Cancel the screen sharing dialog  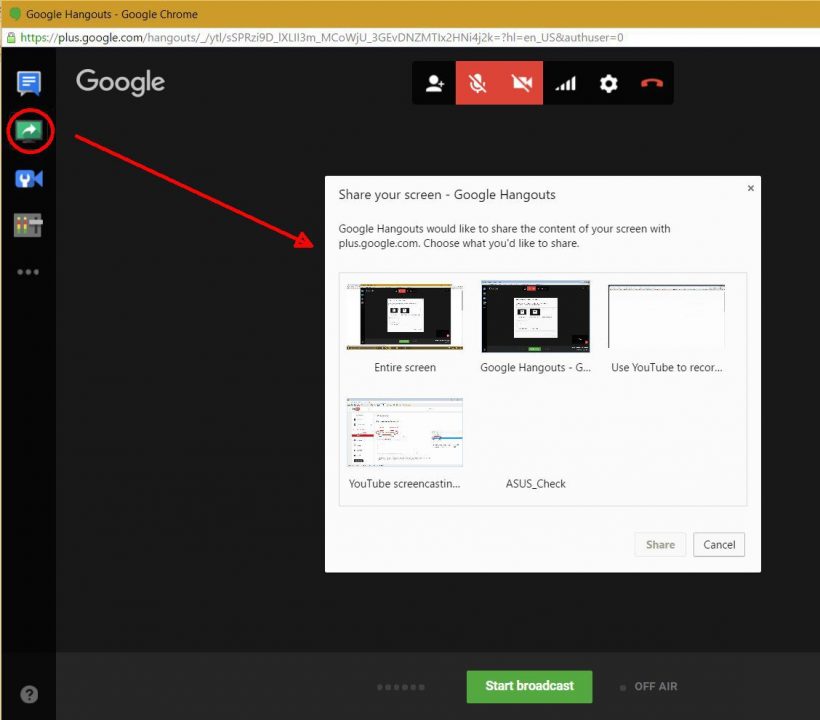pos(718,544)
